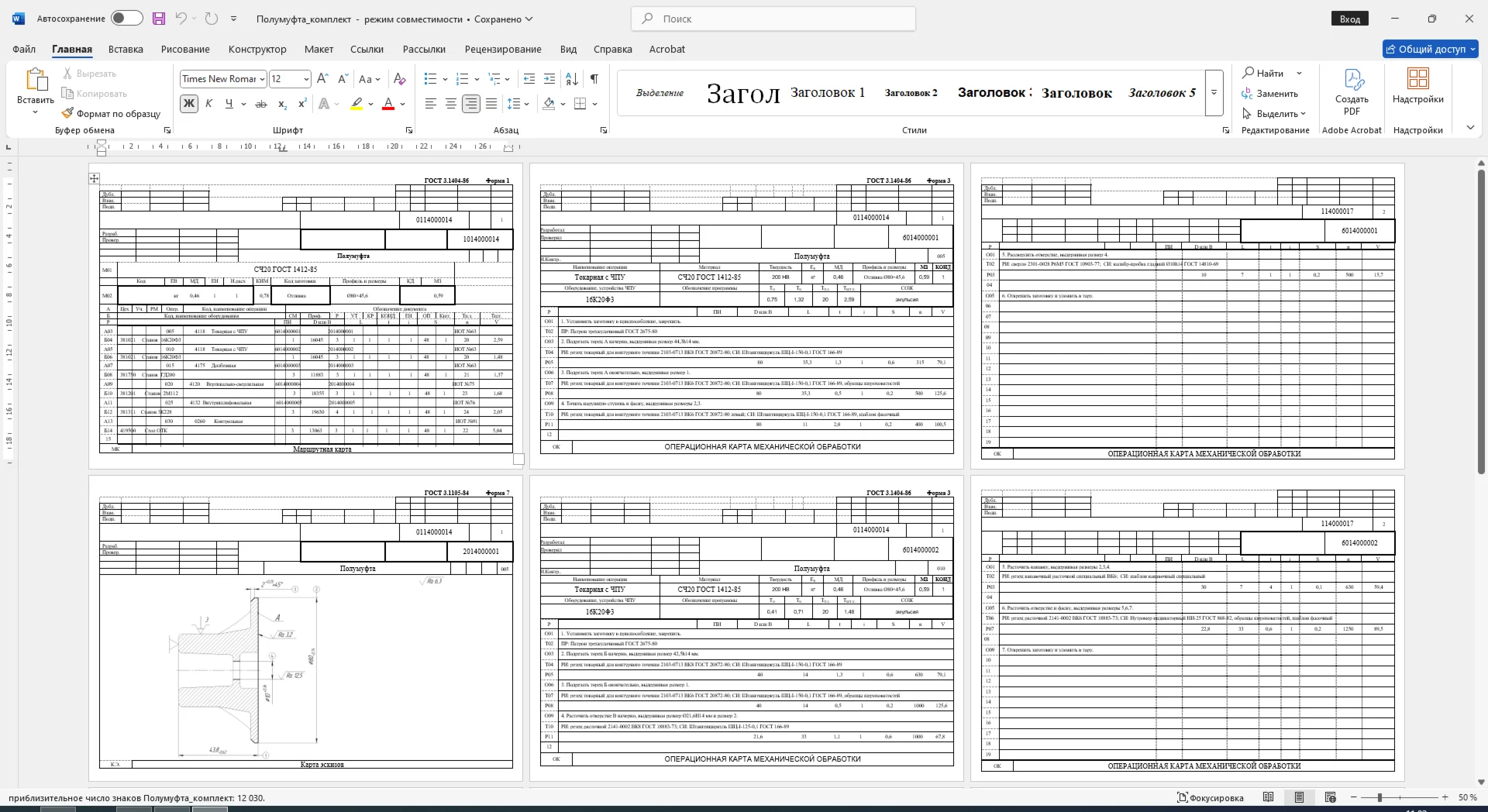Viewport: 1488px width, 812px height.
Task: Open Change Case (Aa) dropdown
Action: [x=370, y=79]
